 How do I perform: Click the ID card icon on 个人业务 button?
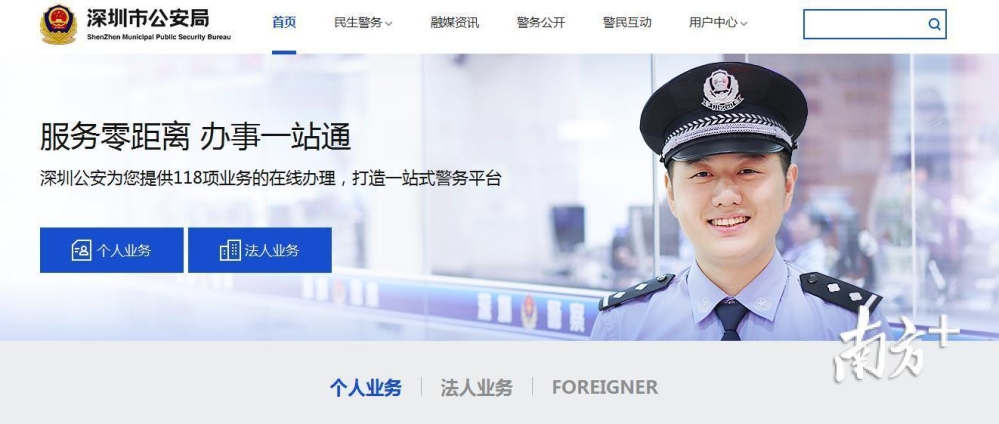tap(82, 250)
